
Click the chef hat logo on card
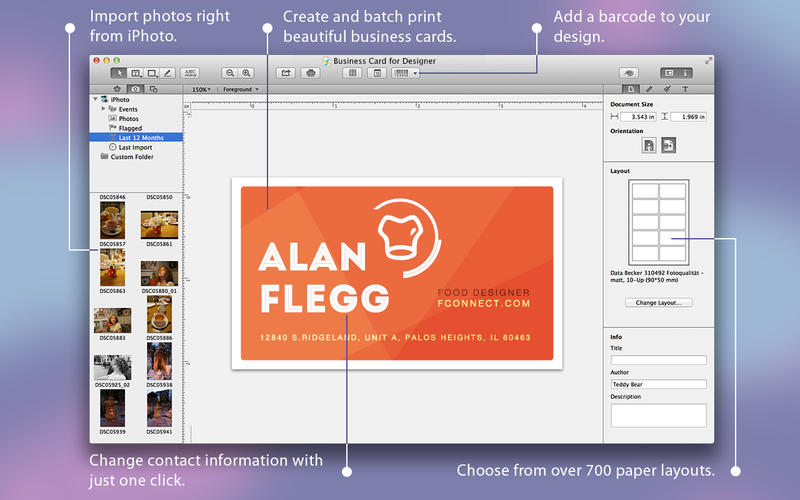coord(407,238)
